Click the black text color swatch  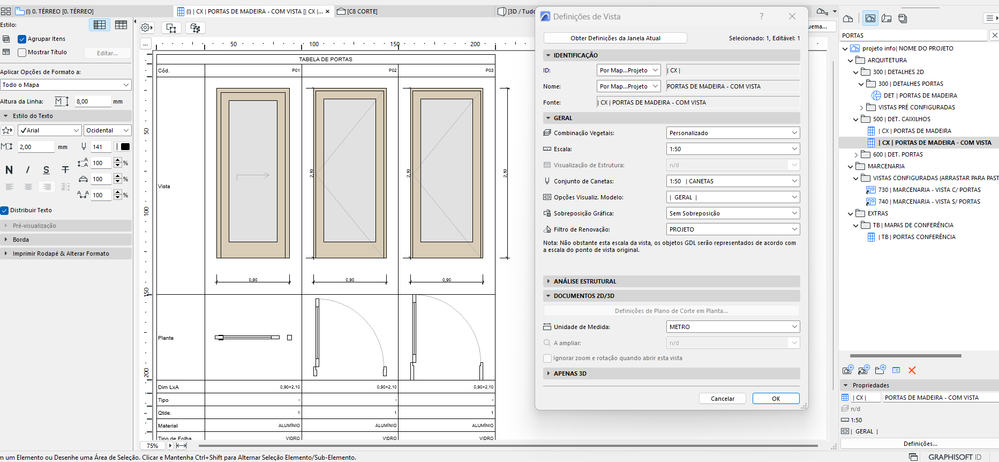pos(125,147)
